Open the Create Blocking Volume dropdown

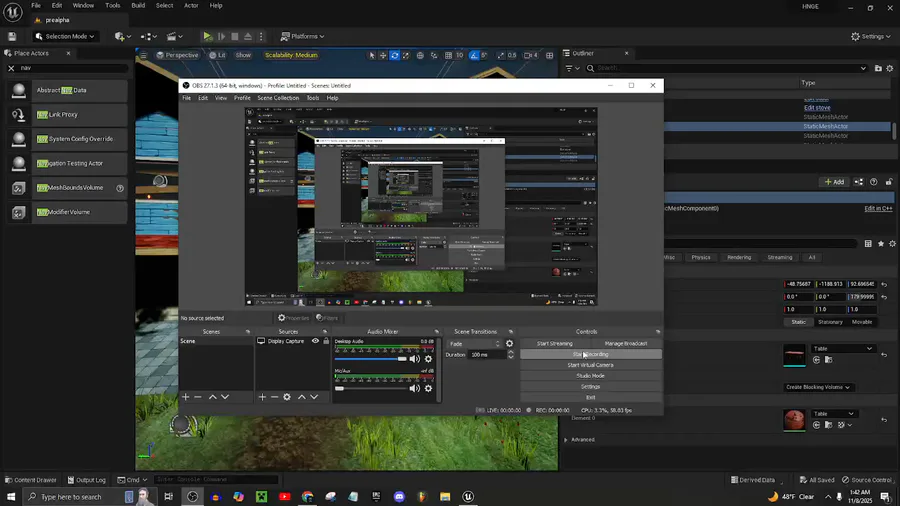tap(817, 387)
